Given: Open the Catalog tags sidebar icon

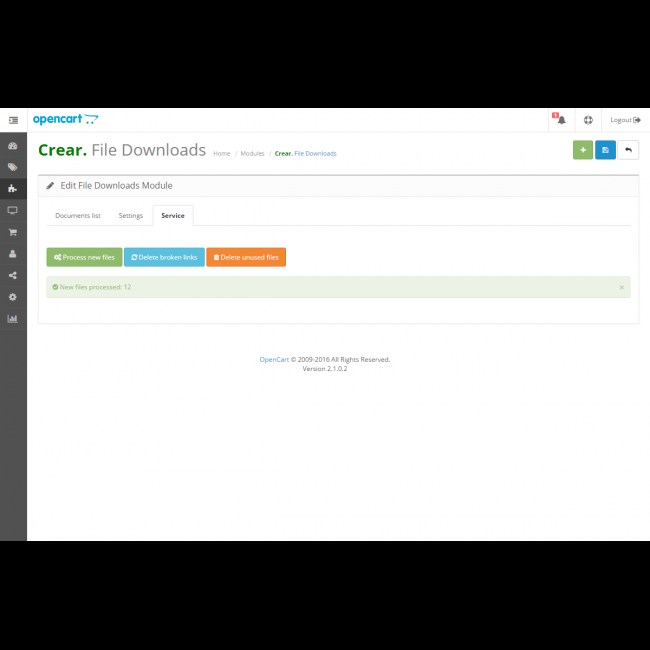Looking at the screenshot, I should [x=13, y=167].
